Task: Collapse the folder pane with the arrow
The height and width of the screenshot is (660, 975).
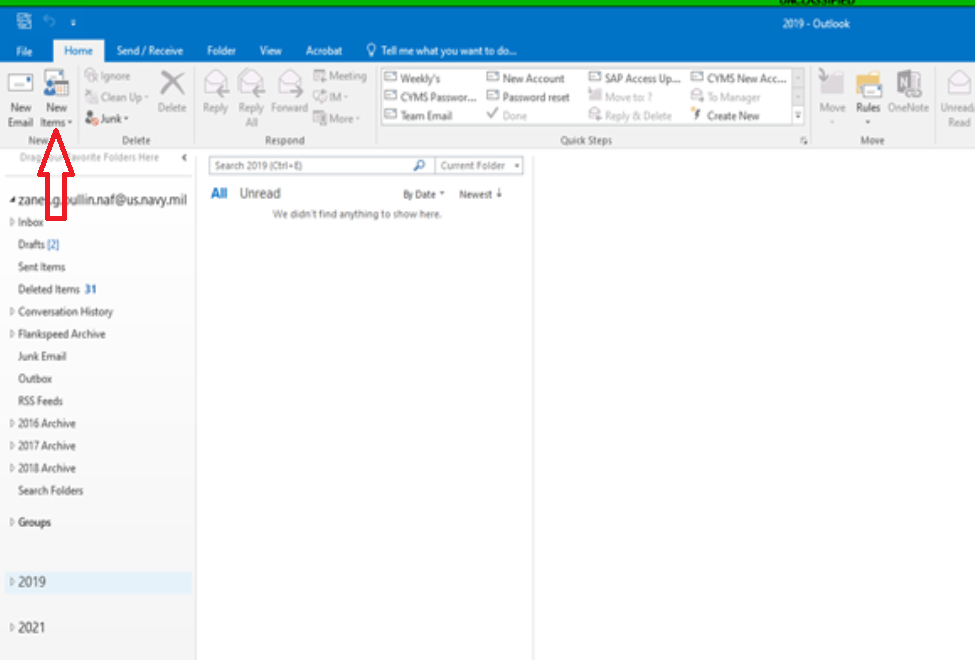Action: pyautogui.click(x=183, y=157)
